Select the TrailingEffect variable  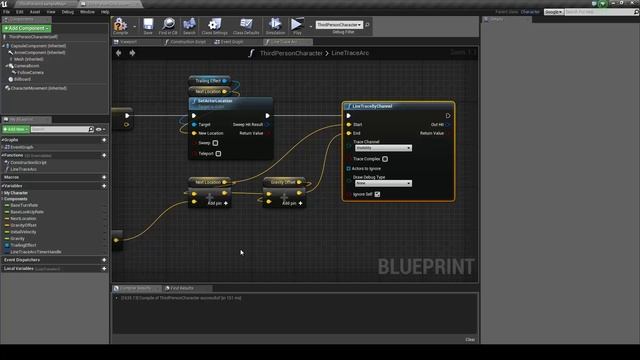pyautogui.click(x=23, y=245)
